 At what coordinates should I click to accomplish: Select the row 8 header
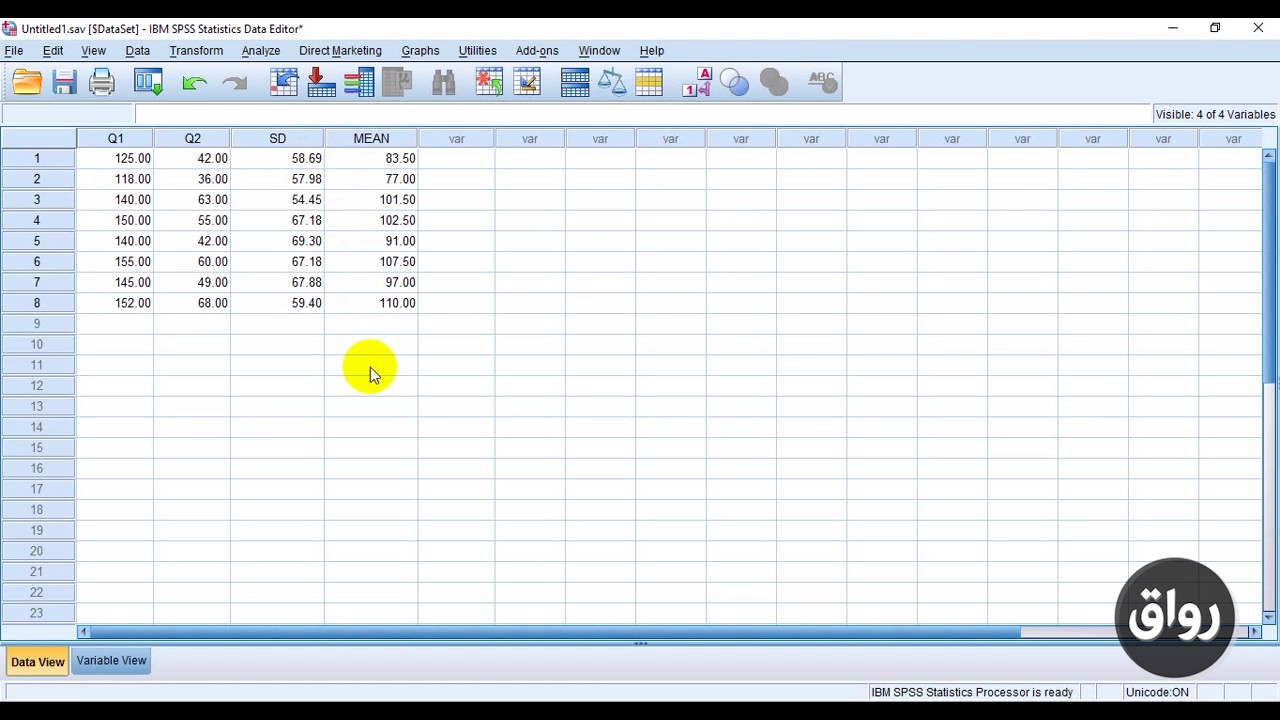[x=38, y=303]
